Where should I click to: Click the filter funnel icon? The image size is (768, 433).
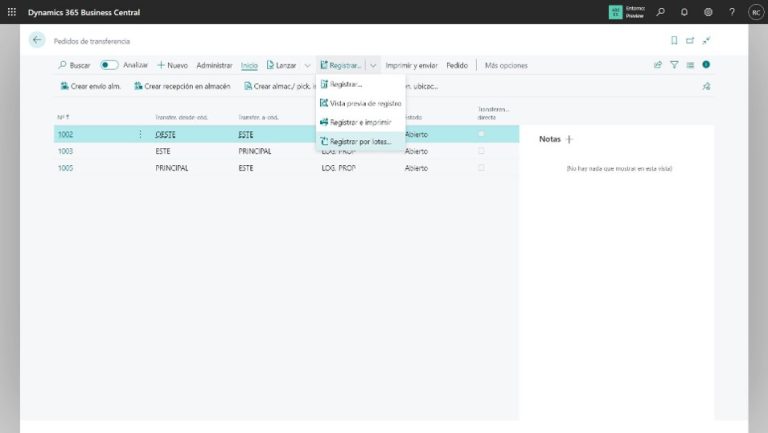(x=674, y=65)
